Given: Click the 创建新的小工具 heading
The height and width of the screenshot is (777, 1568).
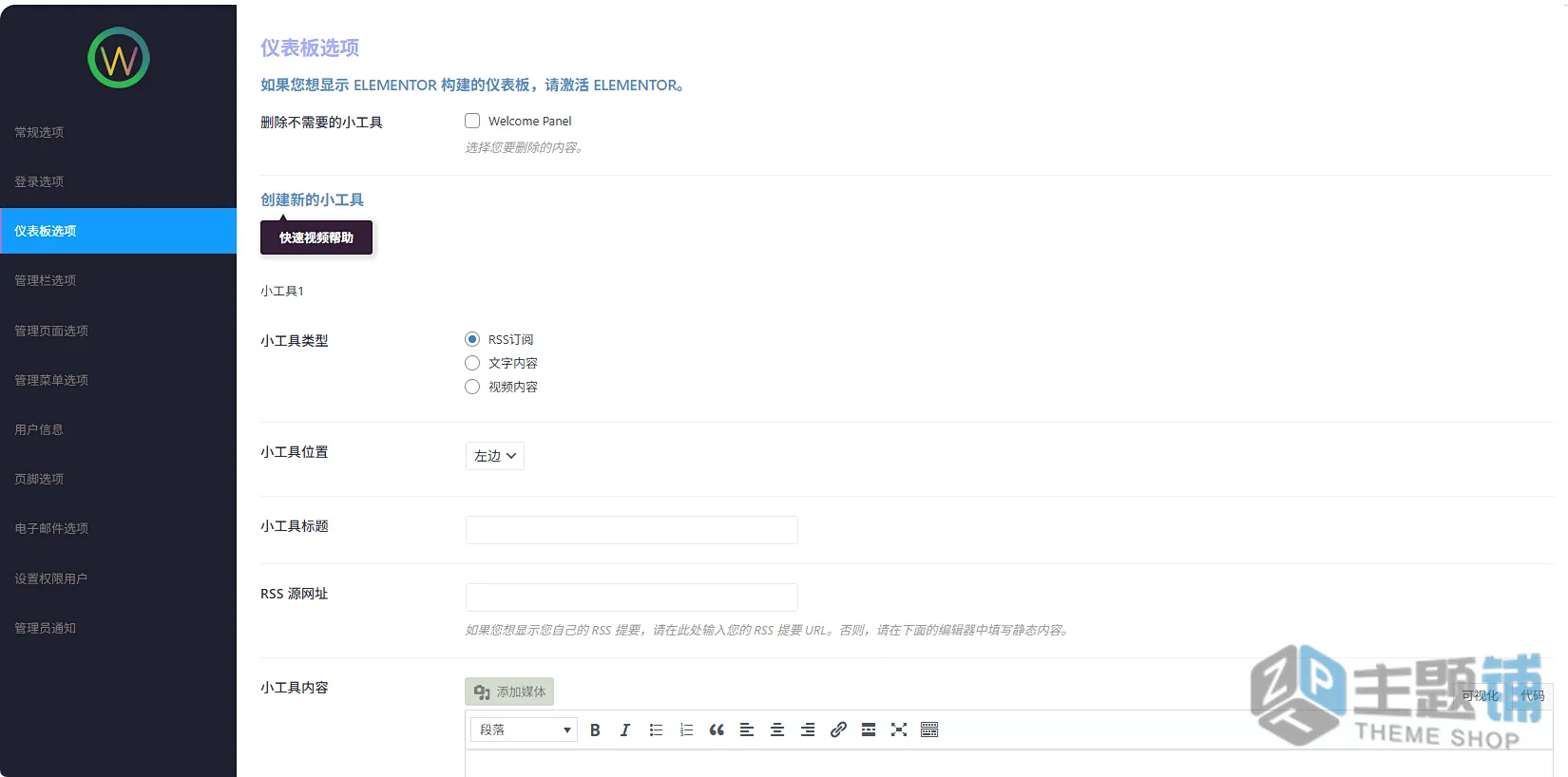Looking at the screenshot, I should click(x=313, y=199).
